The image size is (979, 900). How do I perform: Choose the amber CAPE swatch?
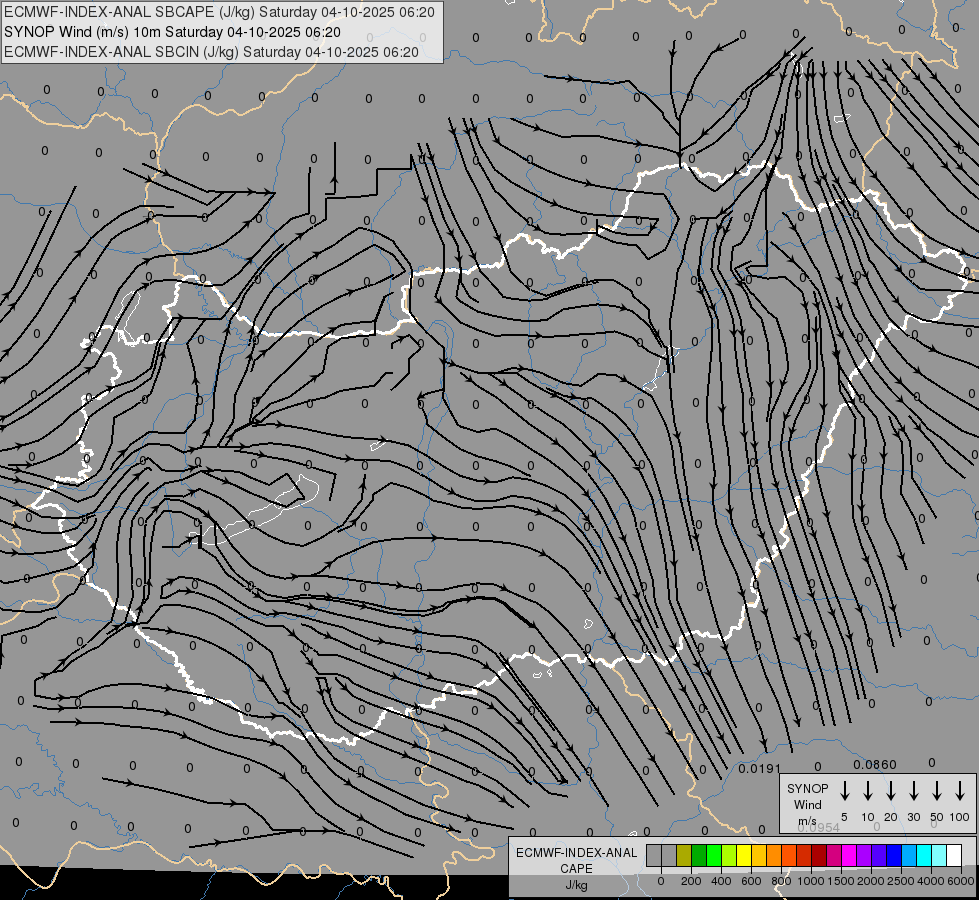coord(759,855)
